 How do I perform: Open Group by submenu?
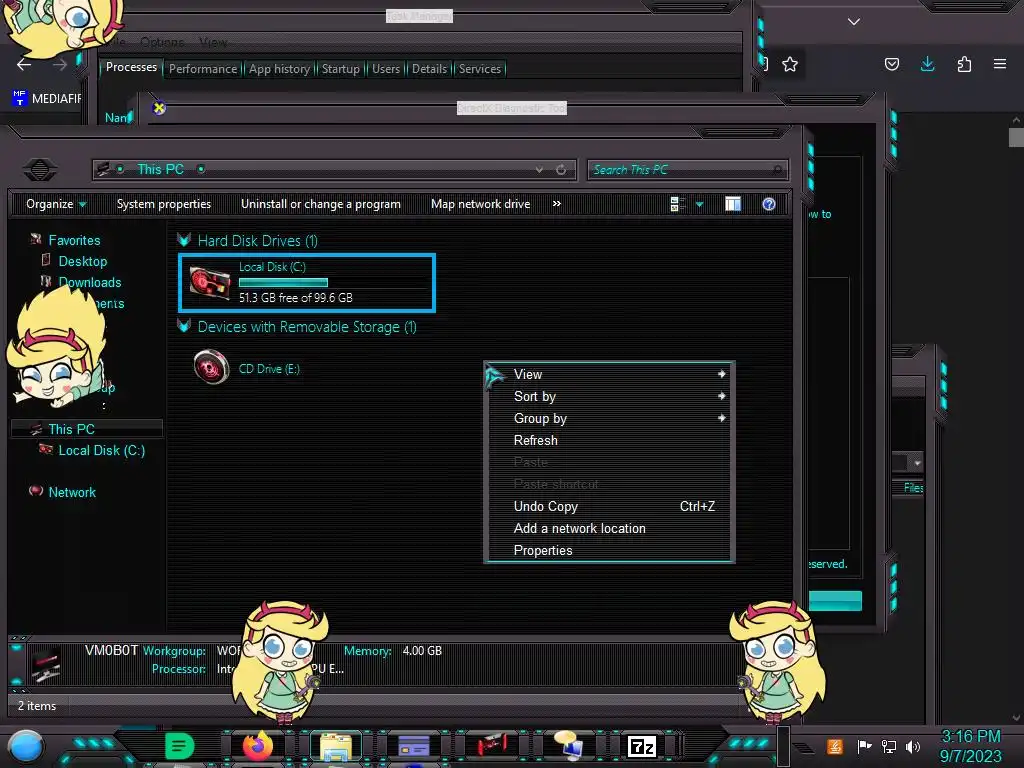pyautogui.click(x=609, y=418)
